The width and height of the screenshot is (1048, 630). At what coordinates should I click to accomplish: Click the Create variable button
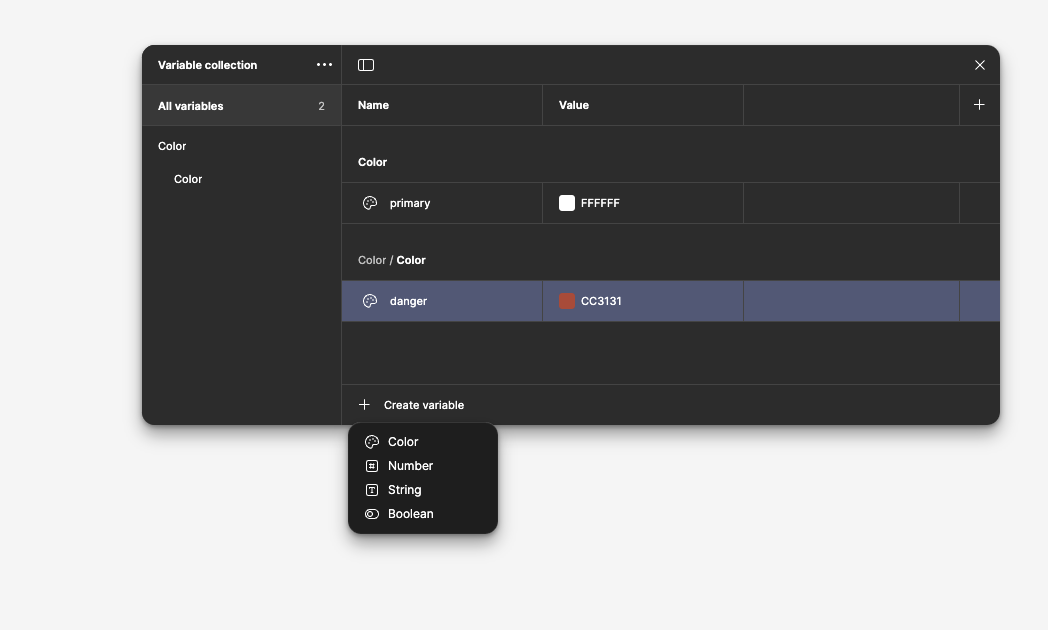click(411, 405)
